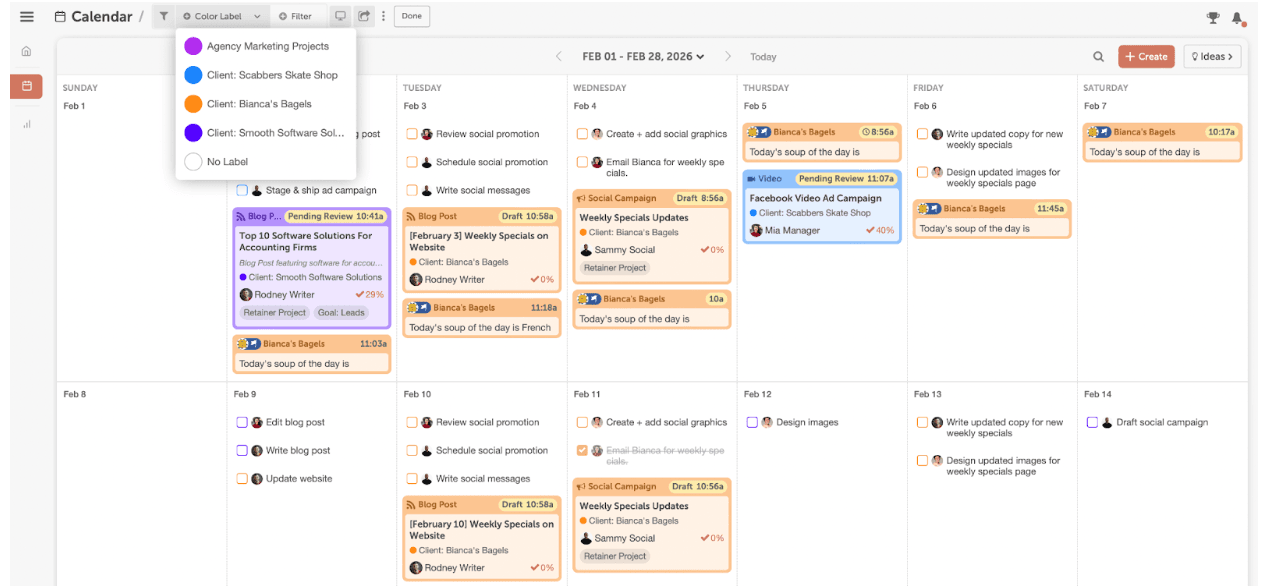Open the three-dot more options menu
Viewport: 1268px width, 588px height.
pos(383,16)
